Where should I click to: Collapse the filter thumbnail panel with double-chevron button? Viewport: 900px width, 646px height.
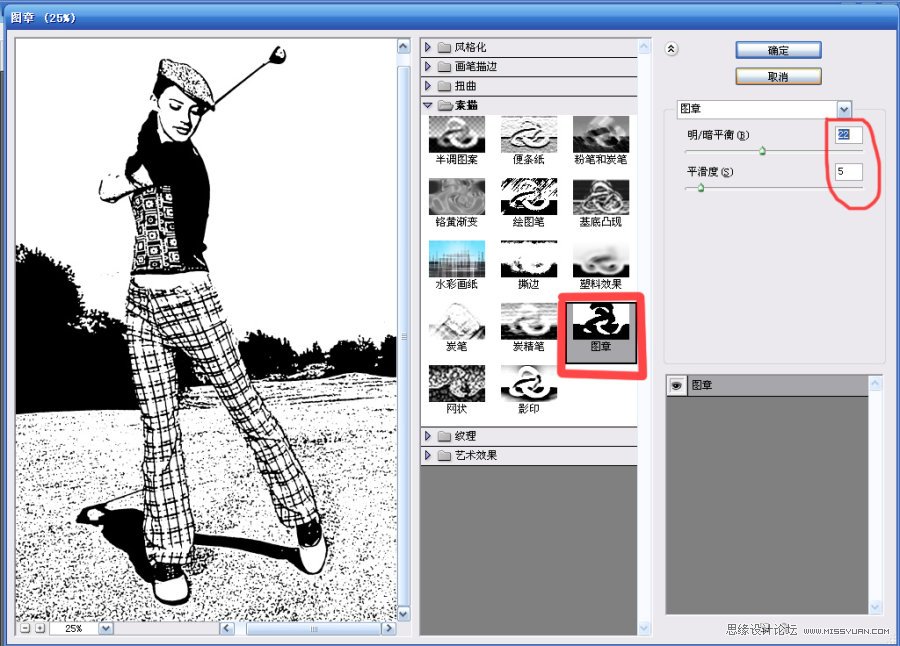(672, 48)
